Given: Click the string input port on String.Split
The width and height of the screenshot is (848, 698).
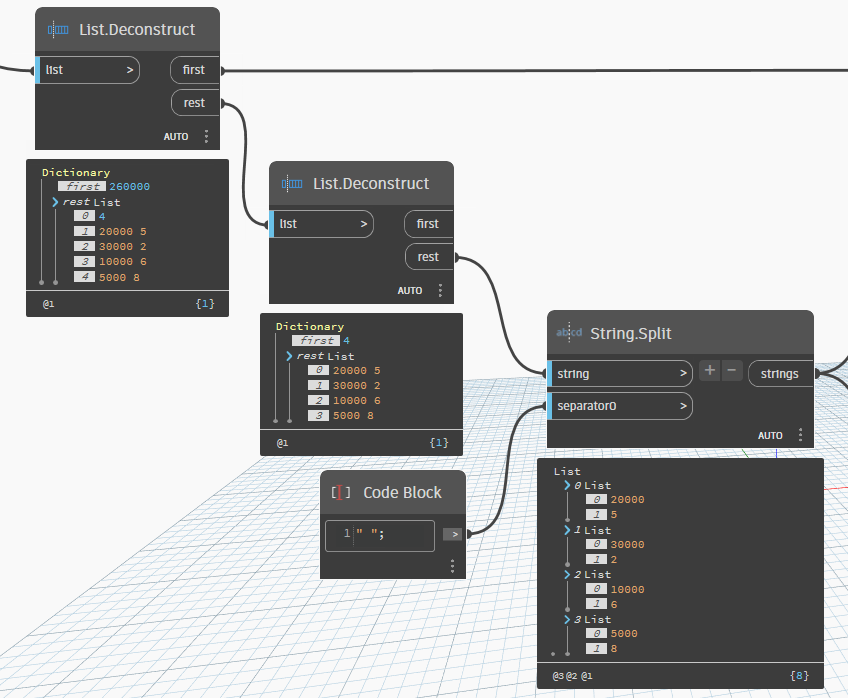Looking at the screenshot, I should (620, 374).
